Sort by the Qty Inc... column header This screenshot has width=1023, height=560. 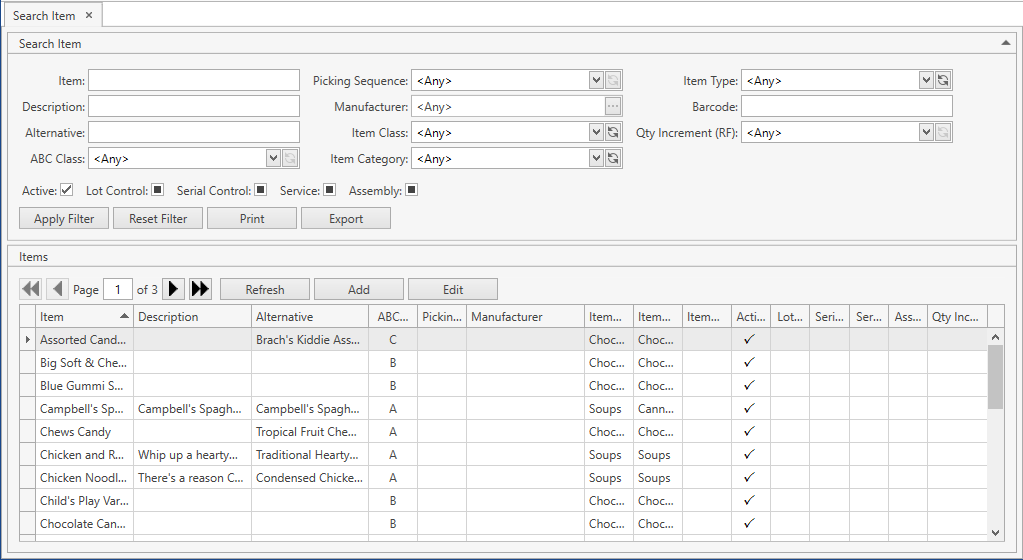(957, 317)
